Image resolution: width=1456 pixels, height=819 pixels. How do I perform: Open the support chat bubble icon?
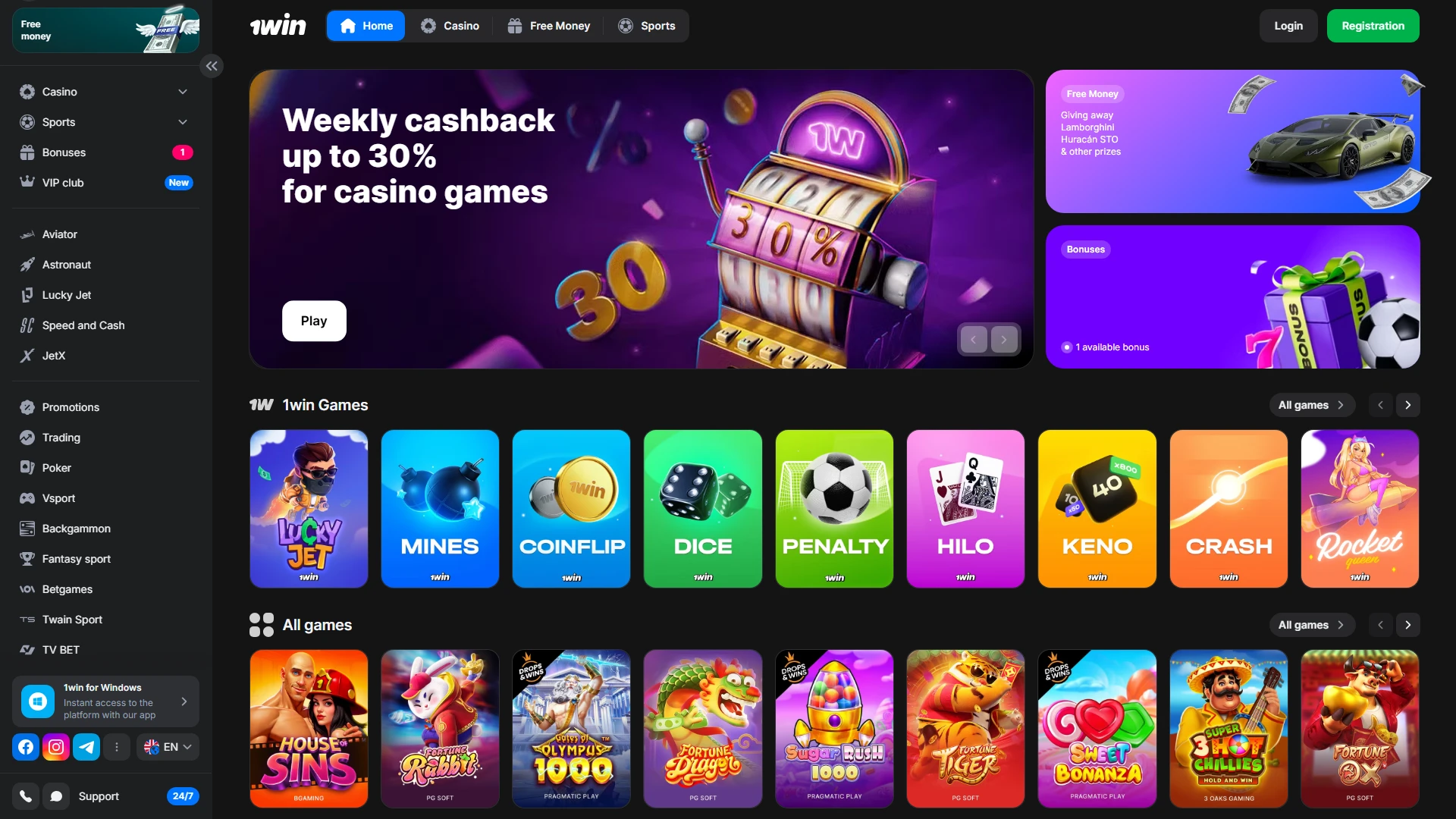[56, 796]
